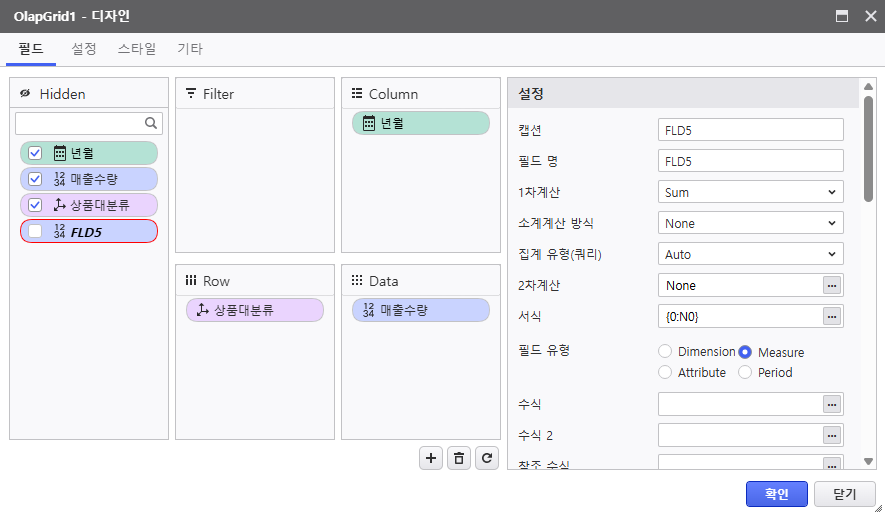Open the 스타일 tab
The height and width of the screenshot is (515, 885).
[x=137, y=48]
